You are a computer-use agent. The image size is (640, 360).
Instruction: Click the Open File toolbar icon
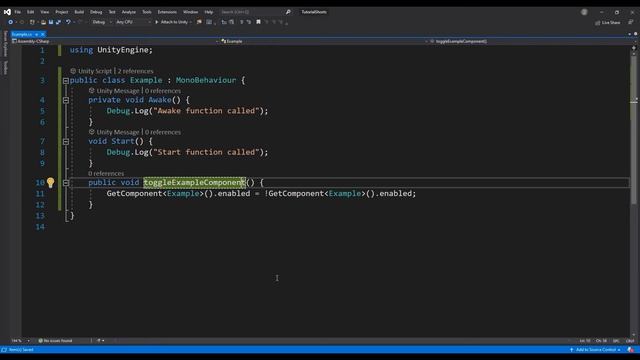[x=43, y=22]
